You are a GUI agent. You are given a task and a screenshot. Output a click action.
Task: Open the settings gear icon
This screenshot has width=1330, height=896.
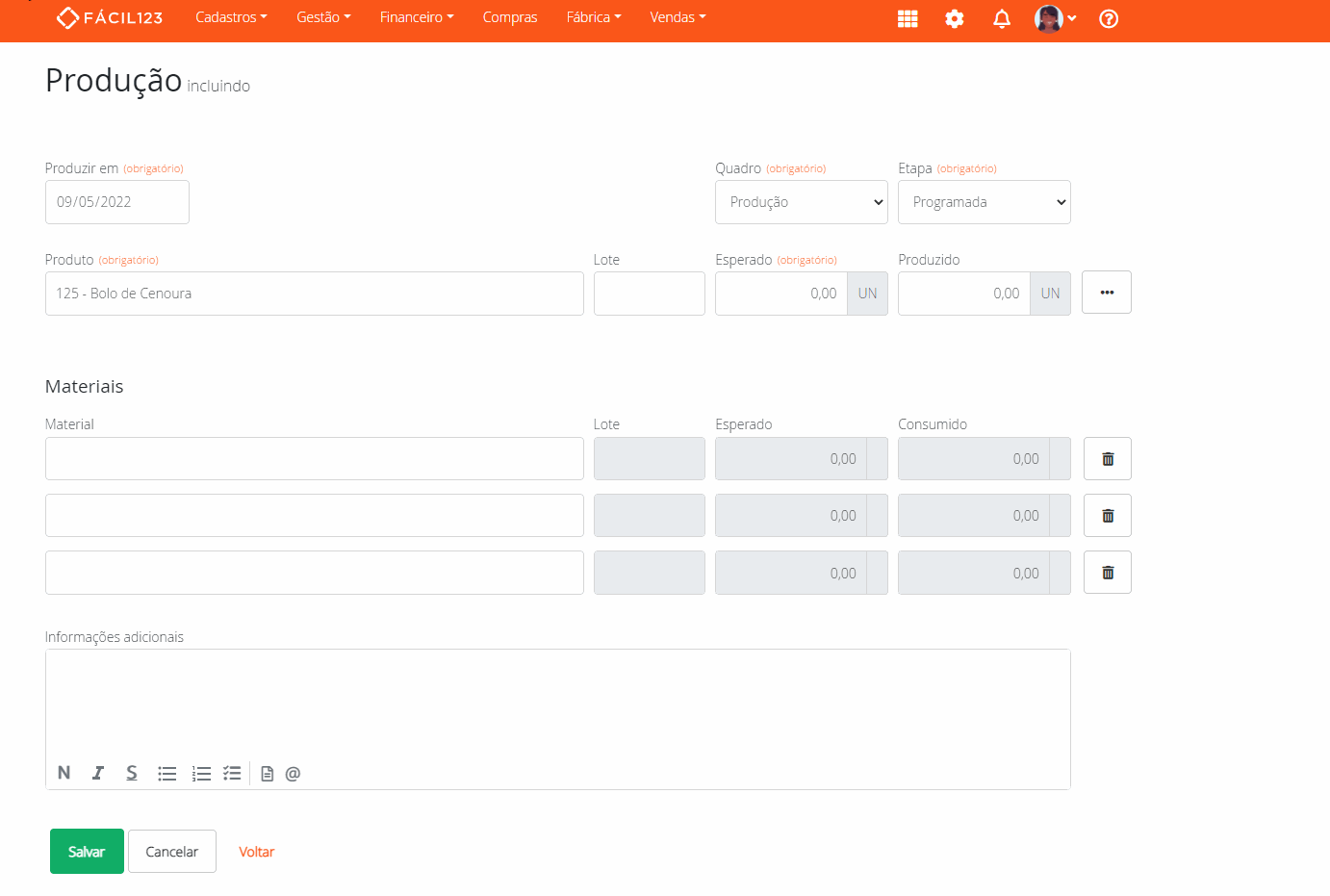pos(955,18)
